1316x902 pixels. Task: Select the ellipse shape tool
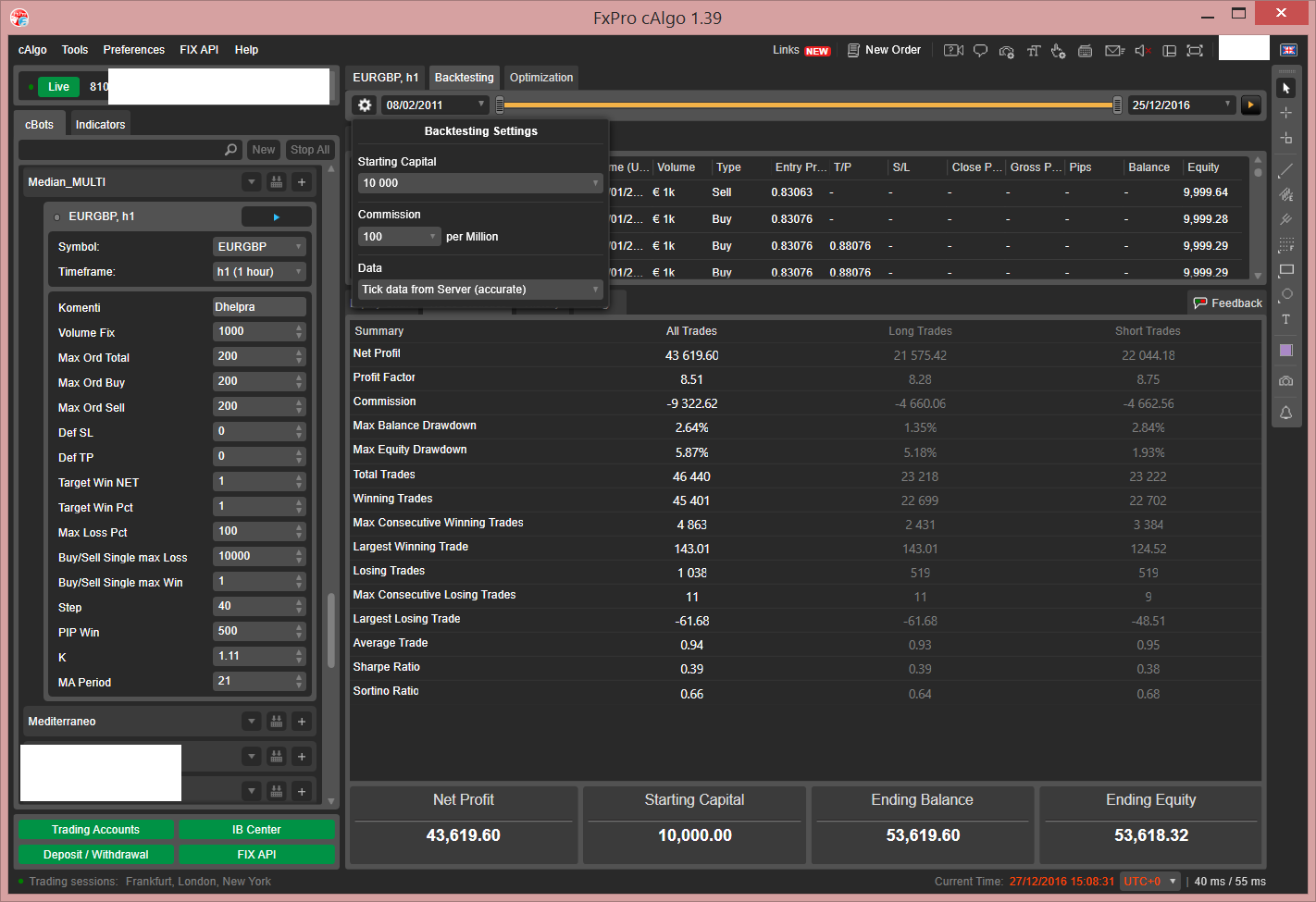coord(1286,294)
